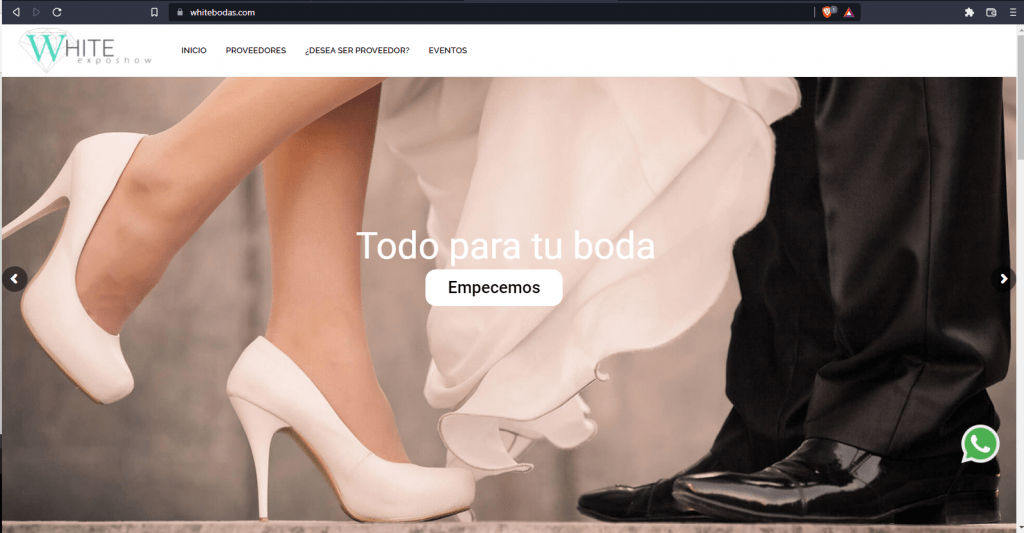Open the PROVEEDORES menu item
The width and height of the screenshot is (1024, 533).
pyautogui.click(x=256, y=50)
